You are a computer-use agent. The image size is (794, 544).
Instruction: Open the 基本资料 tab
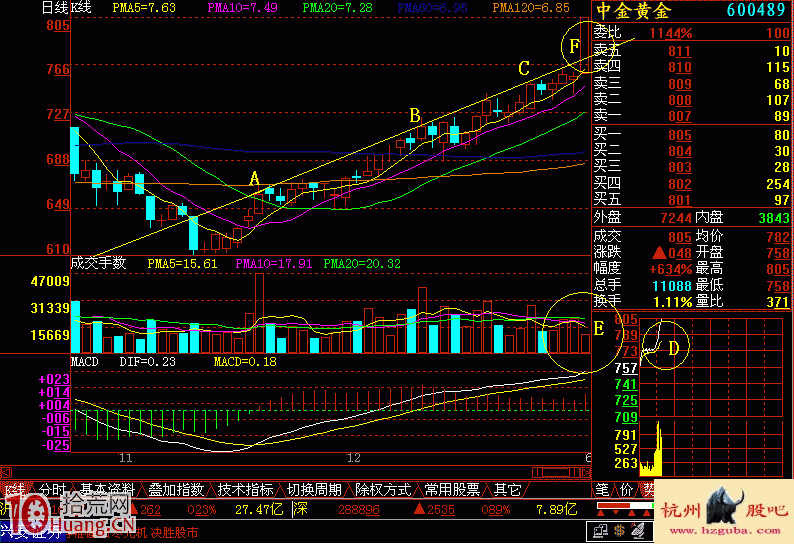[107, 489]
